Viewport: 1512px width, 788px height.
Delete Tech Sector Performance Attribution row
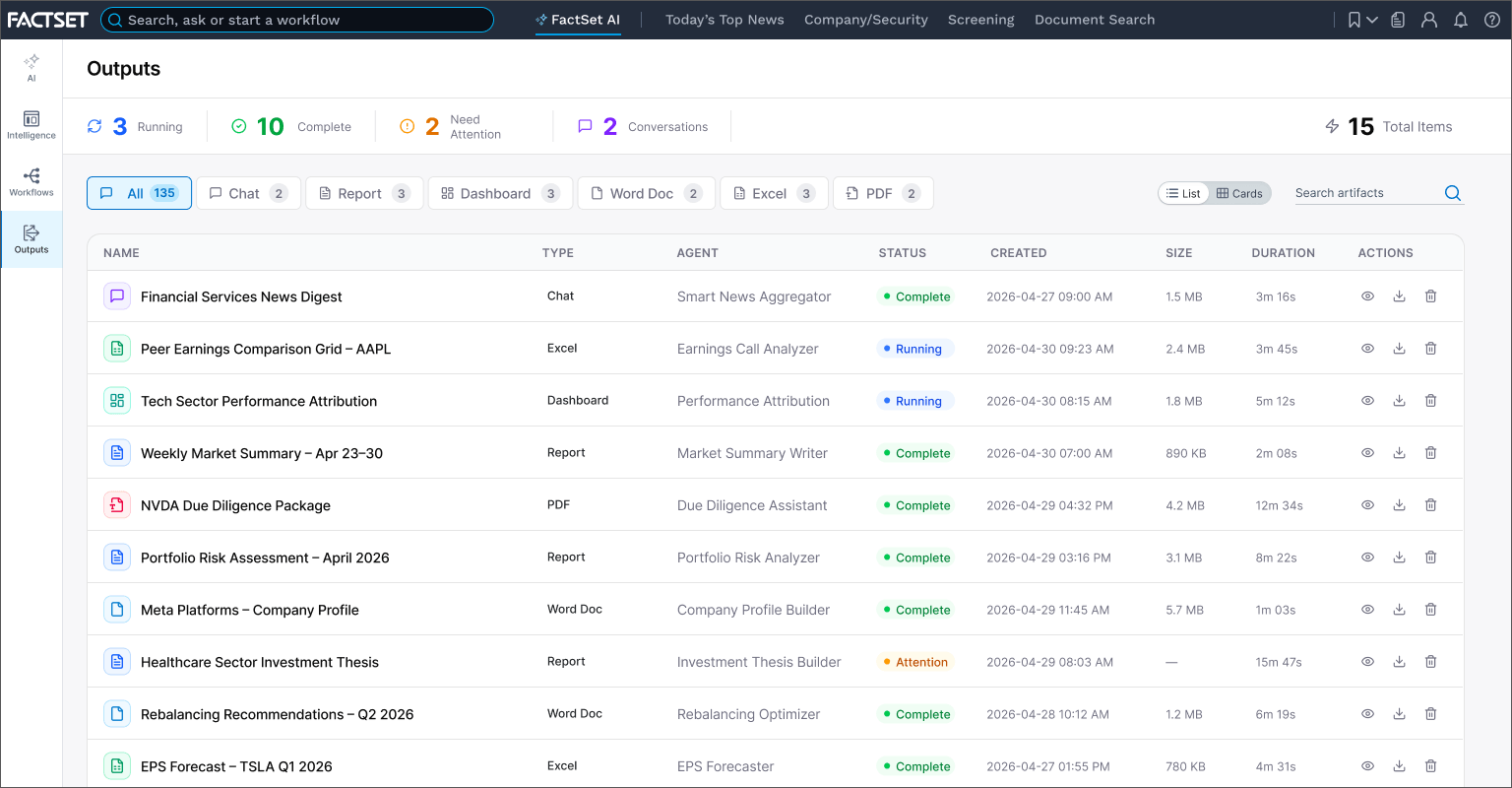click(1431, 400)
